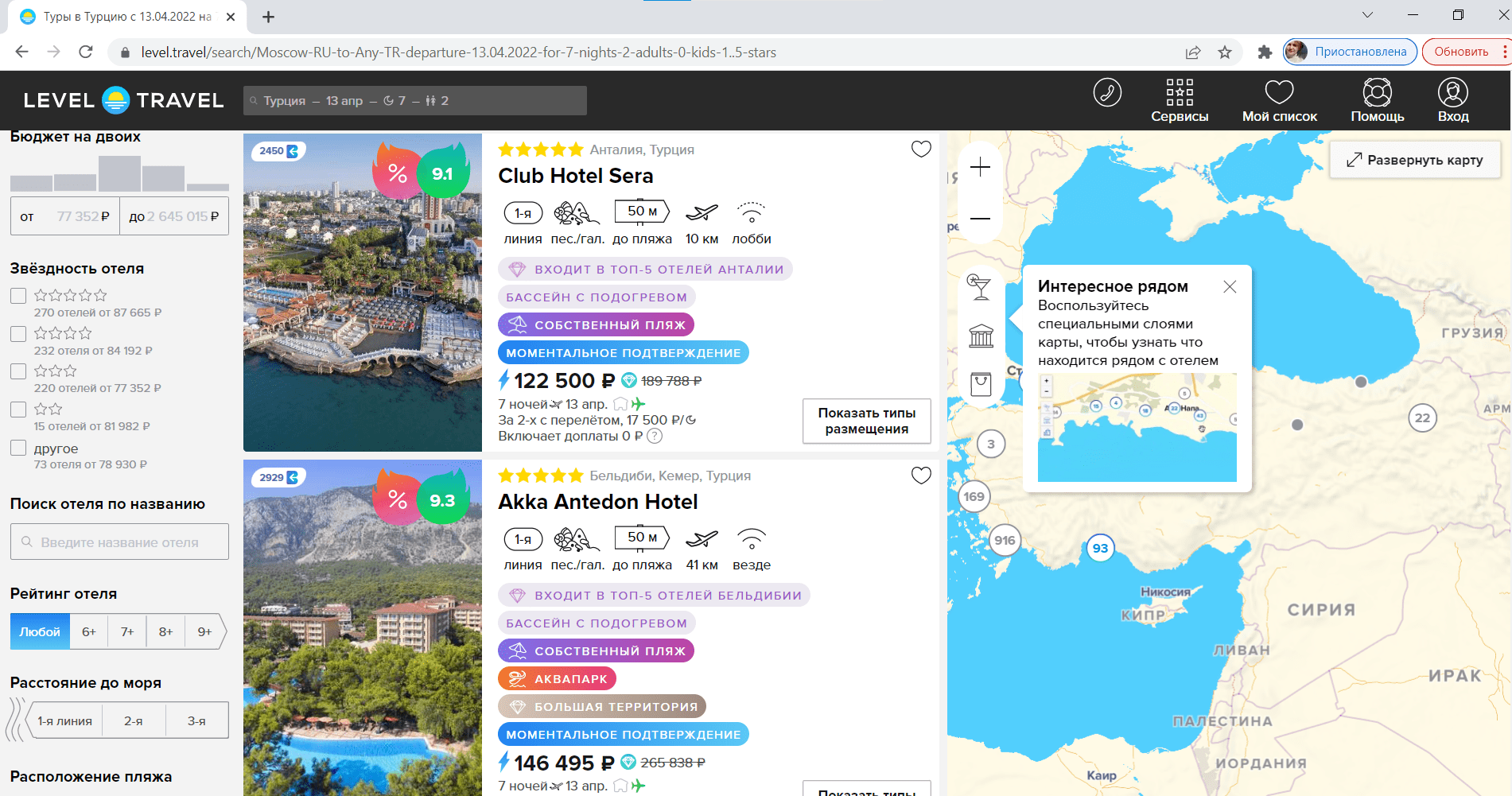
Task: Click the Турция search summary field
Action: coord(415,101)
